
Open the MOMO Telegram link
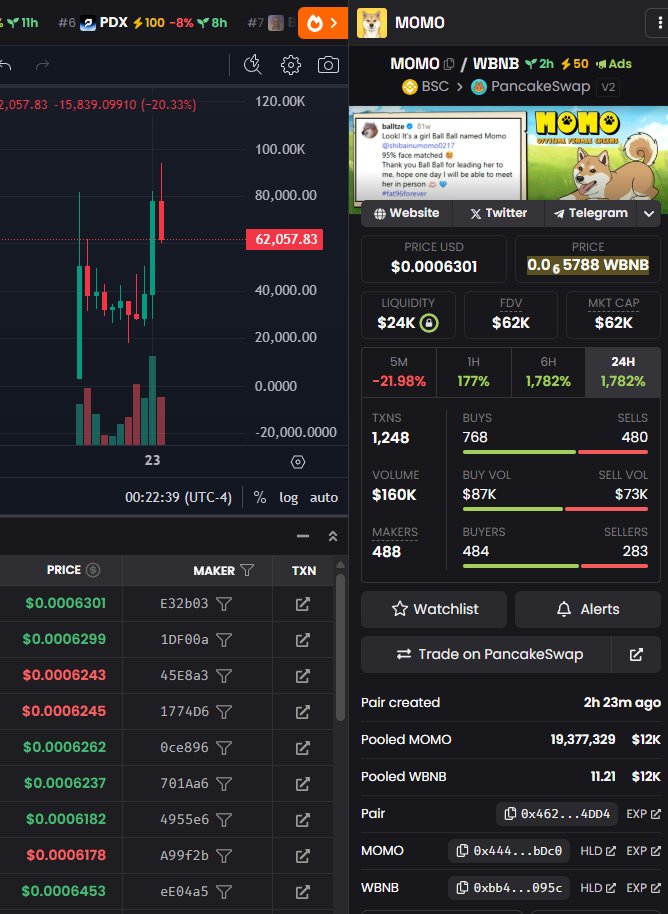[592, 213]
